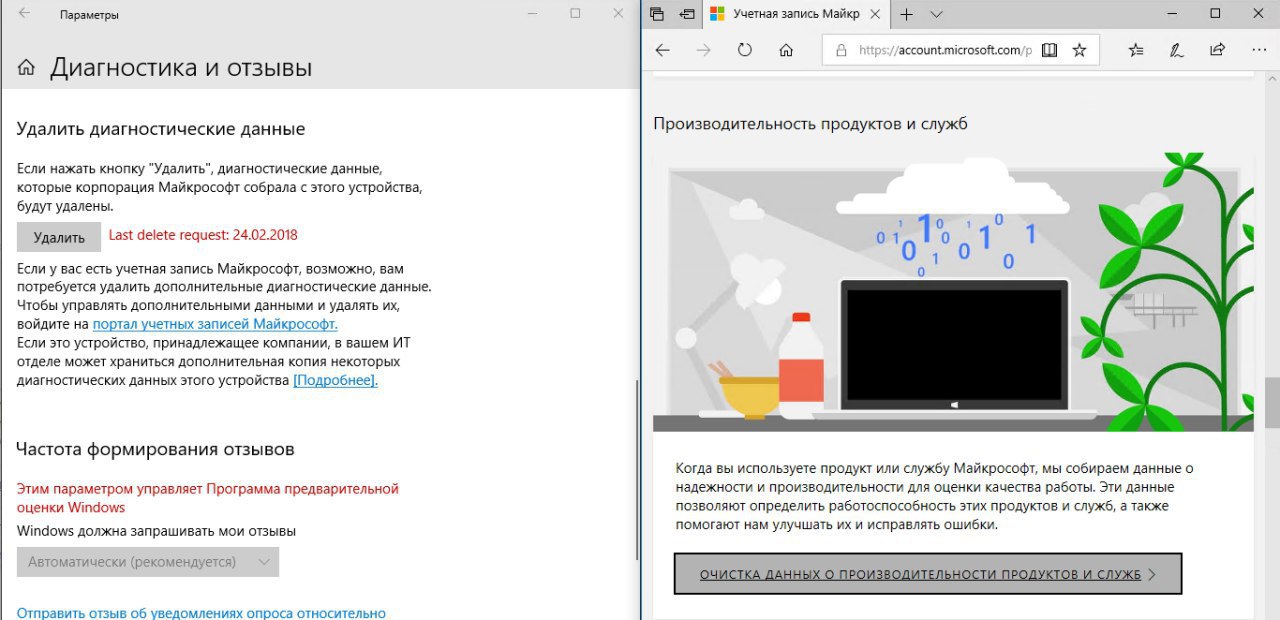1280x620 pixels.
Task: Click the Edge page scrollbar thumb
Action: (x=1272, y=402)
